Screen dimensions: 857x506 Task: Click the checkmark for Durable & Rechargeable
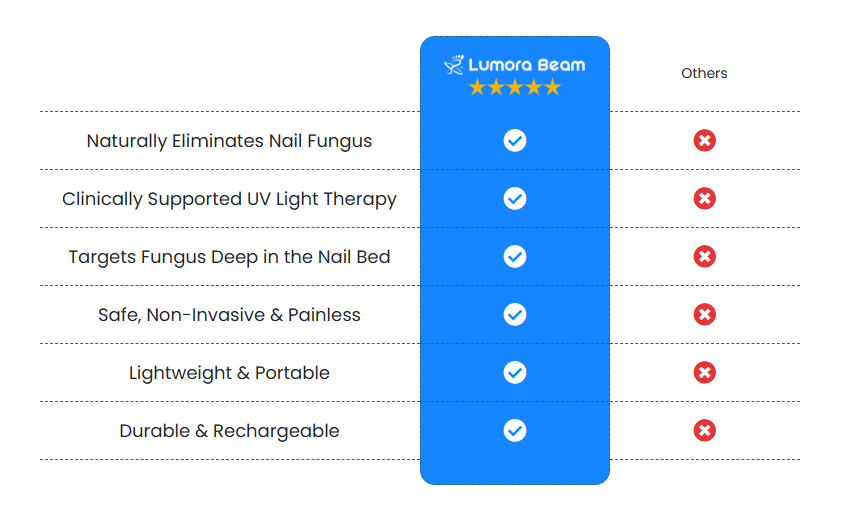[515, 431]
